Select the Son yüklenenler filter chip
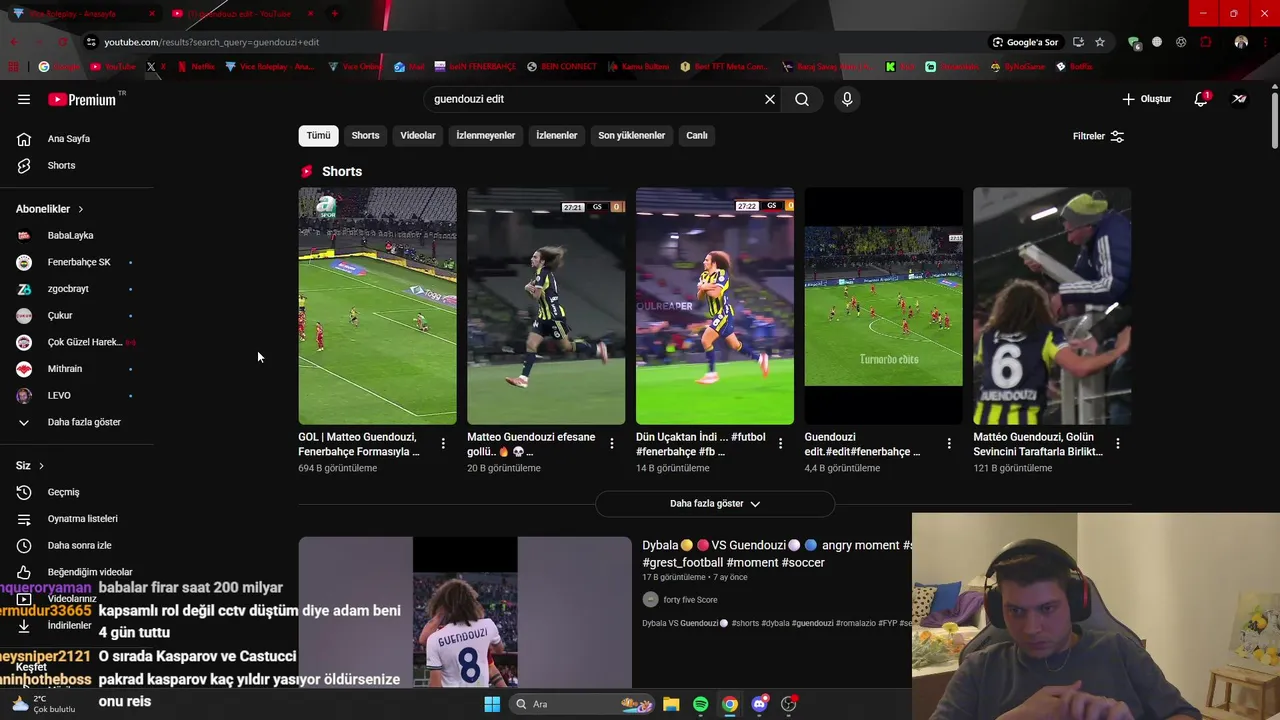Screen dimensions: 1280x720 pyautogui.click(x=632, y=136)
